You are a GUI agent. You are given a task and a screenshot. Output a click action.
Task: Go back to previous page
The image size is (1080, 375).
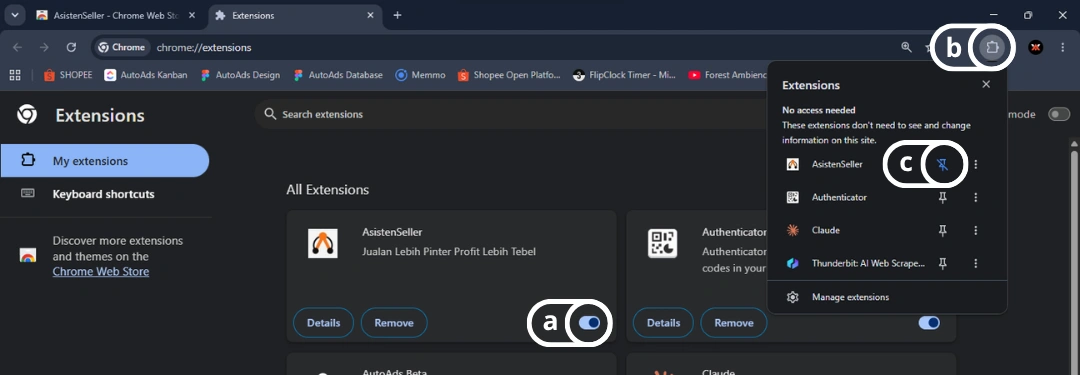click(17, 48)
